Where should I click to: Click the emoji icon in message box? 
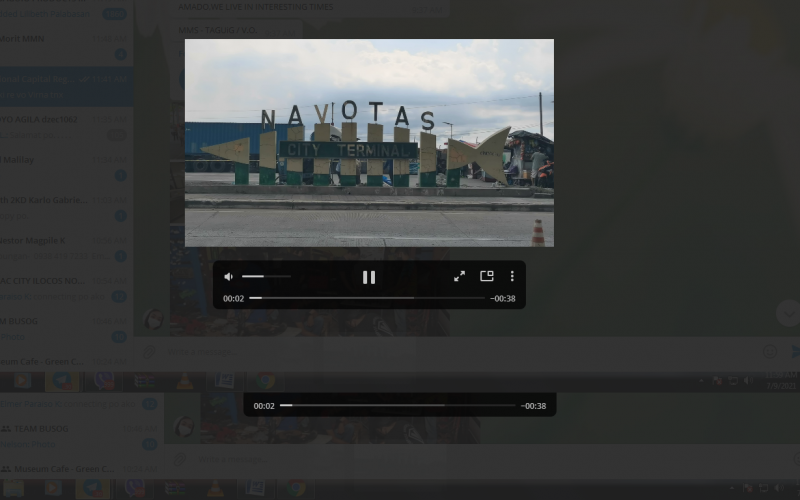pyautogui.click(x=770, y=352)
